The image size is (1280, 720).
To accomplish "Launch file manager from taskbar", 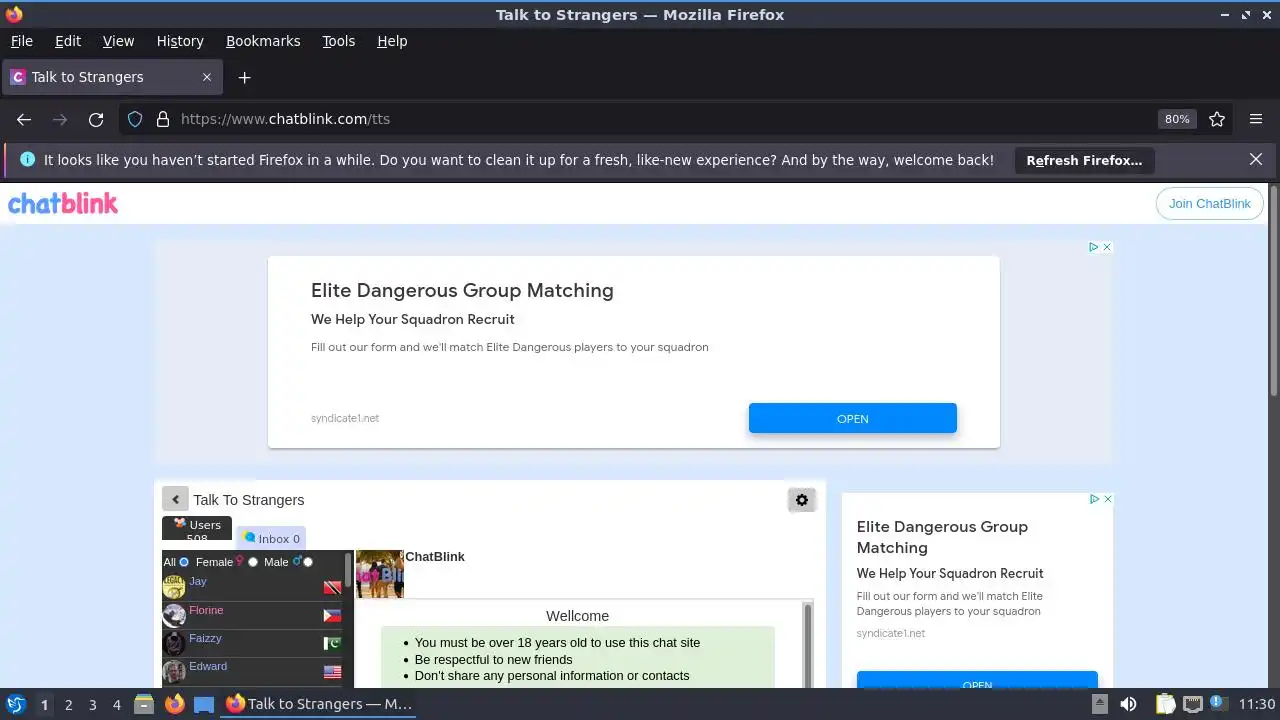I will click(x=143, y=704).
